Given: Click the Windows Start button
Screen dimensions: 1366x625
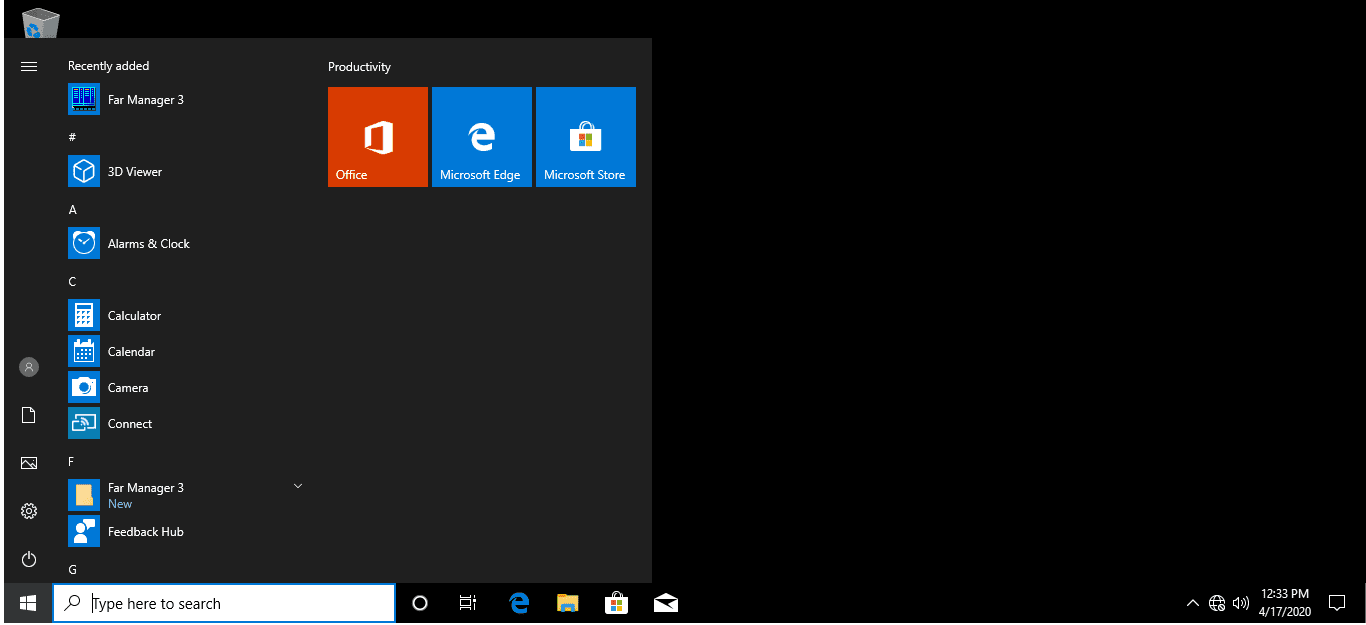Looking at the screenshot, I should click(28, 603).
